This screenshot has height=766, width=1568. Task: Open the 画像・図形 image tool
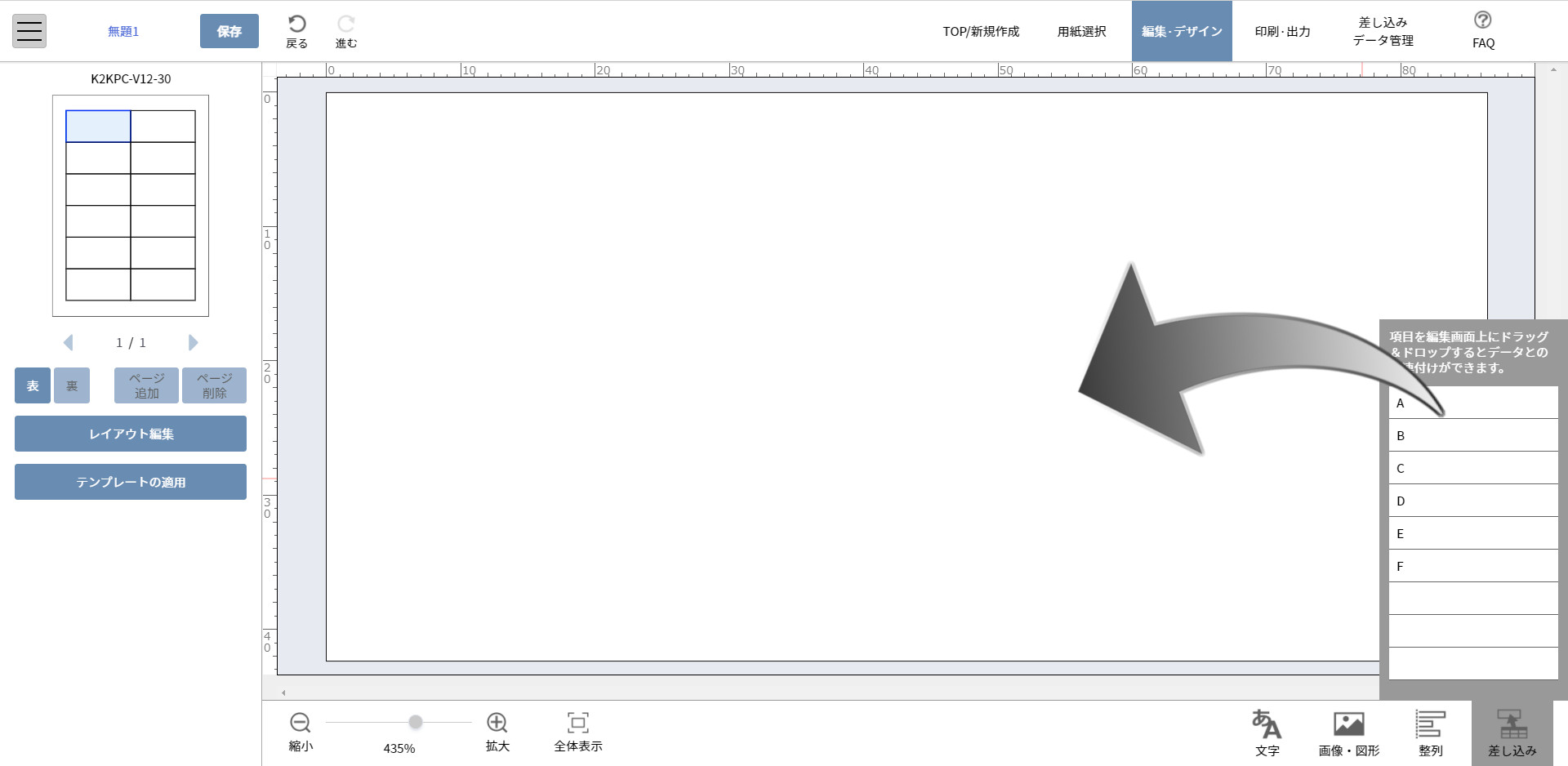(1348, 724)
